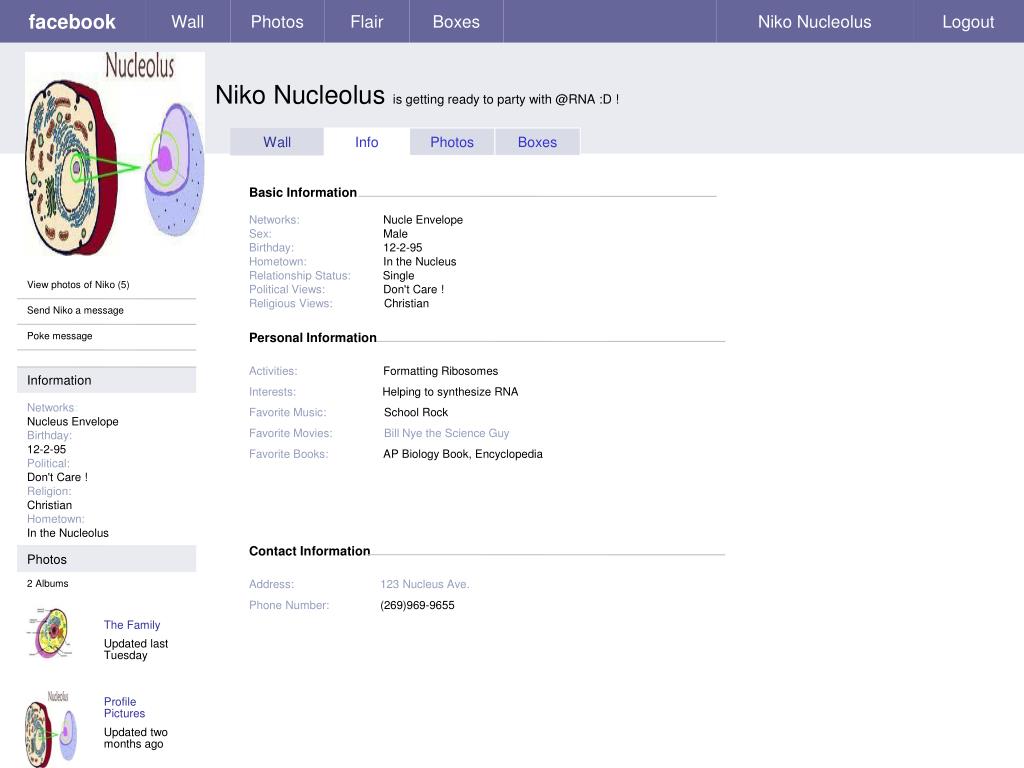1024x768 pixels.
Task: Switch to the Photos profile tab
Action: click(x=452, y=142)
